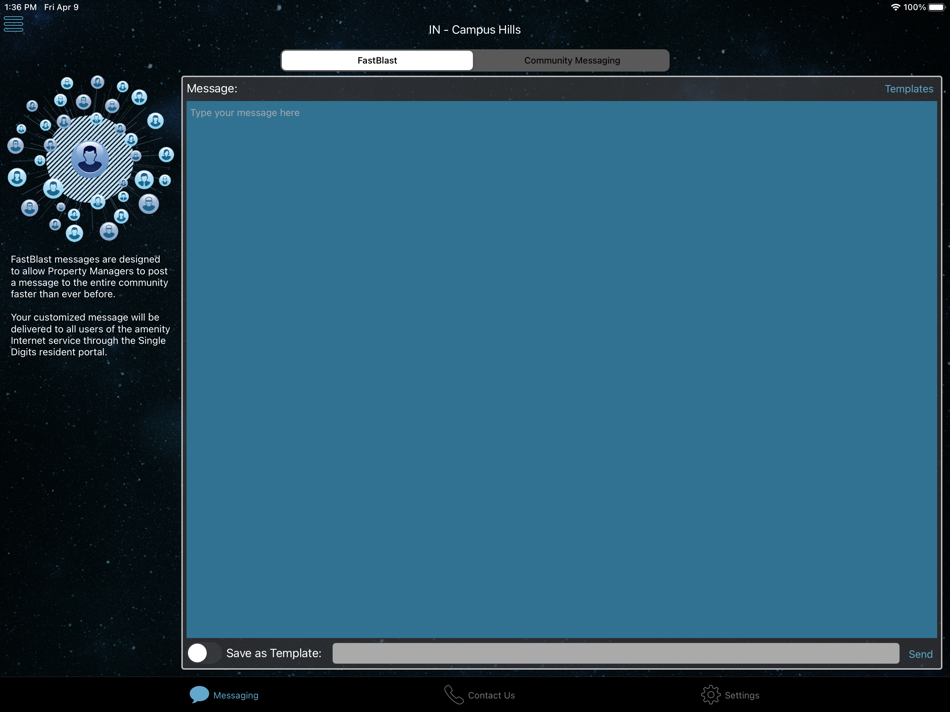This screenshot has width=950, height=712.
Task: Open the Contact Us tab
Action: point(479,694)
